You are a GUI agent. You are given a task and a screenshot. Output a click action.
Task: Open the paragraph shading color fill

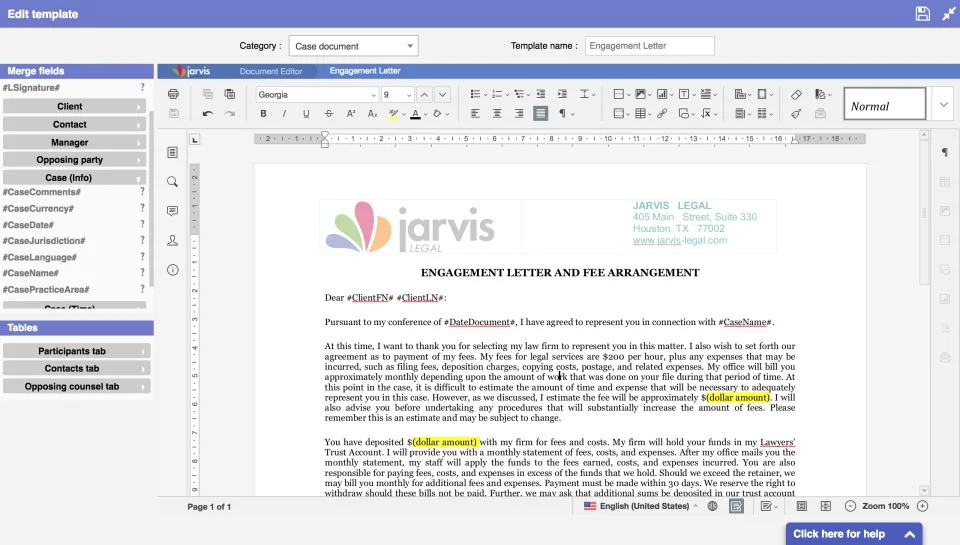437,114
